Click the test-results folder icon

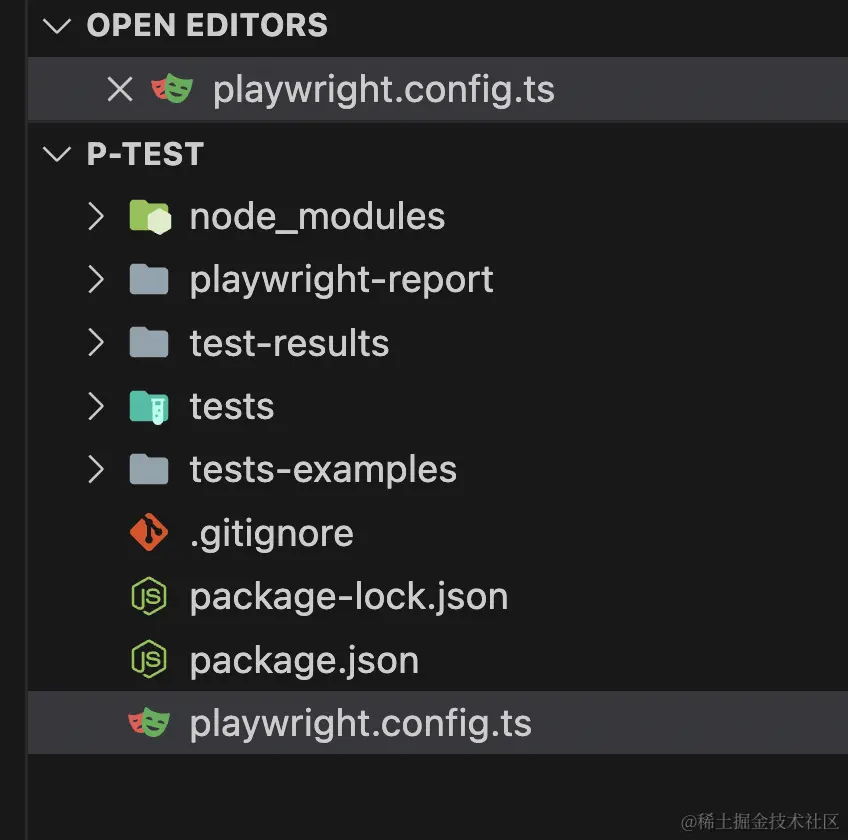coord(149,343)
